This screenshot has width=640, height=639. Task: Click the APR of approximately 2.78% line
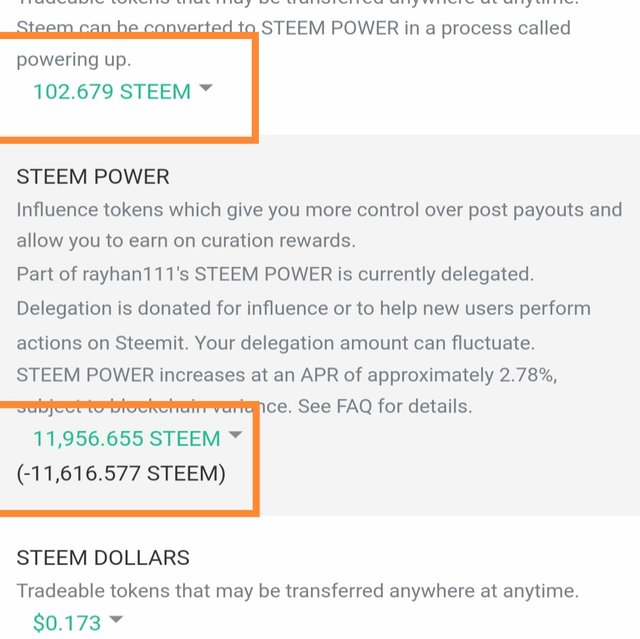pyautogui.click(x=287, y=375)
